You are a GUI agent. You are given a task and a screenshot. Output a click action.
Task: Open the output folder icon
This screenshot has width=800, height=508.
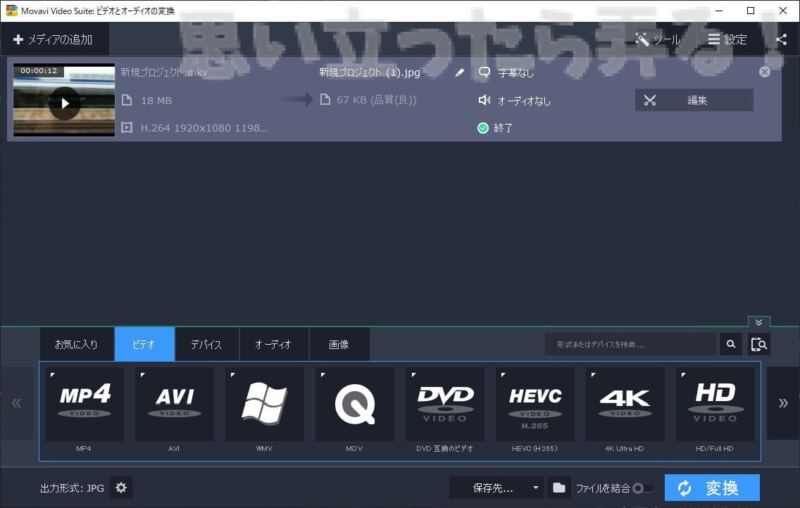coord(559,488)
